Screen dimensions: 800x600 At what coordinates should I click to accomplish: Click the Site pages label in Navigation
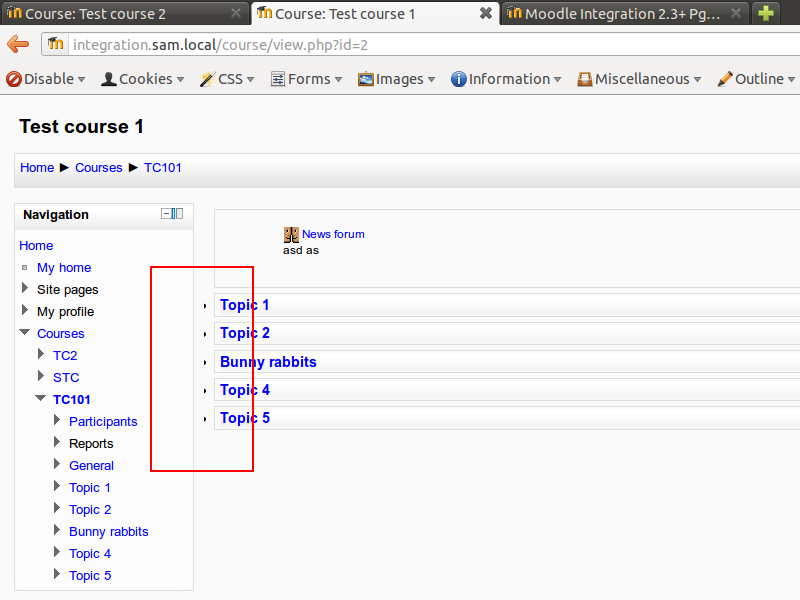[67, 289]
